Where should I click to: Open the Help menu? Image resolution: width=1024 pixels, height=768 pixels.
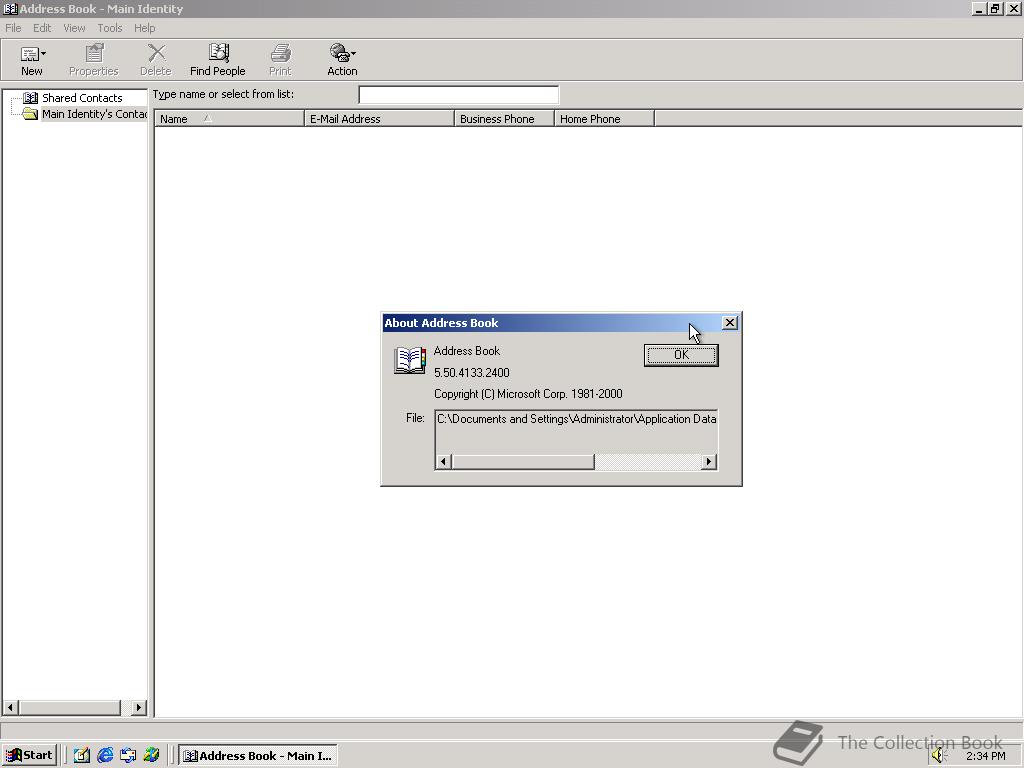(x=144, y=28)
